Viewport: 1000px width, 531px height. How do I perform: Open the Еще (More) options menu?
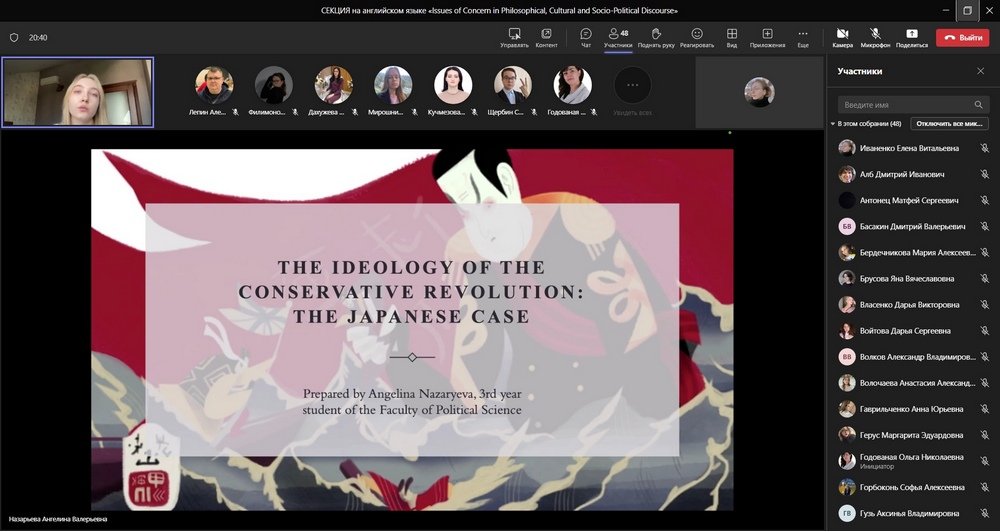[803, 38]
